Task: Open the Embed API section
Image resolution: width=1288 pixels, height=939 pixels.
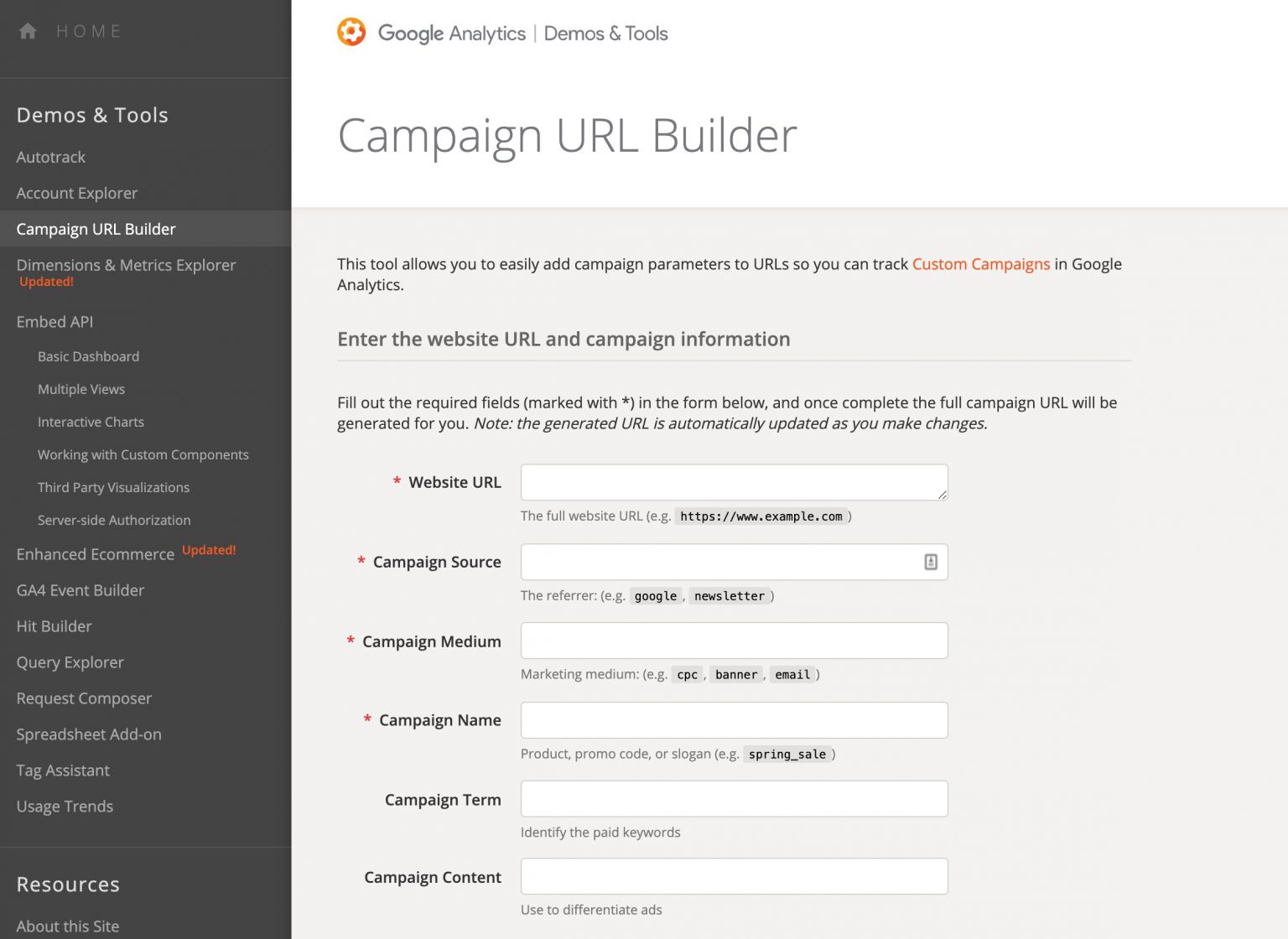Action: coord(55,322)
